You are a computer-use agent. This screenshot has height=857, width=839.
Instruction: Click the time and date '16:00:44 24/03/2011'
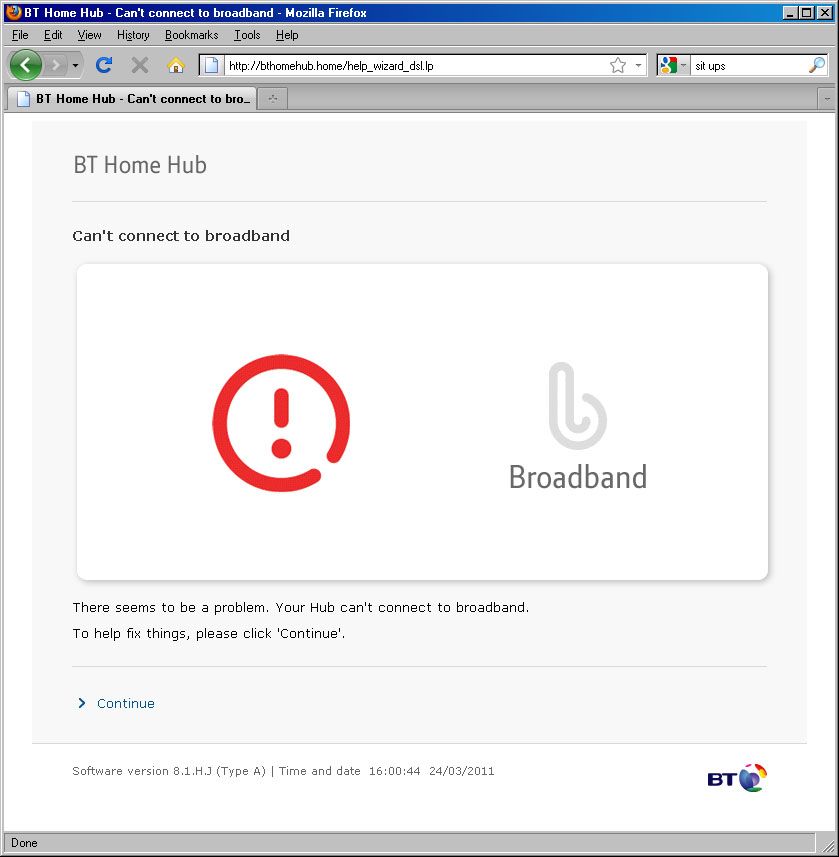click(x=431, y=771)
